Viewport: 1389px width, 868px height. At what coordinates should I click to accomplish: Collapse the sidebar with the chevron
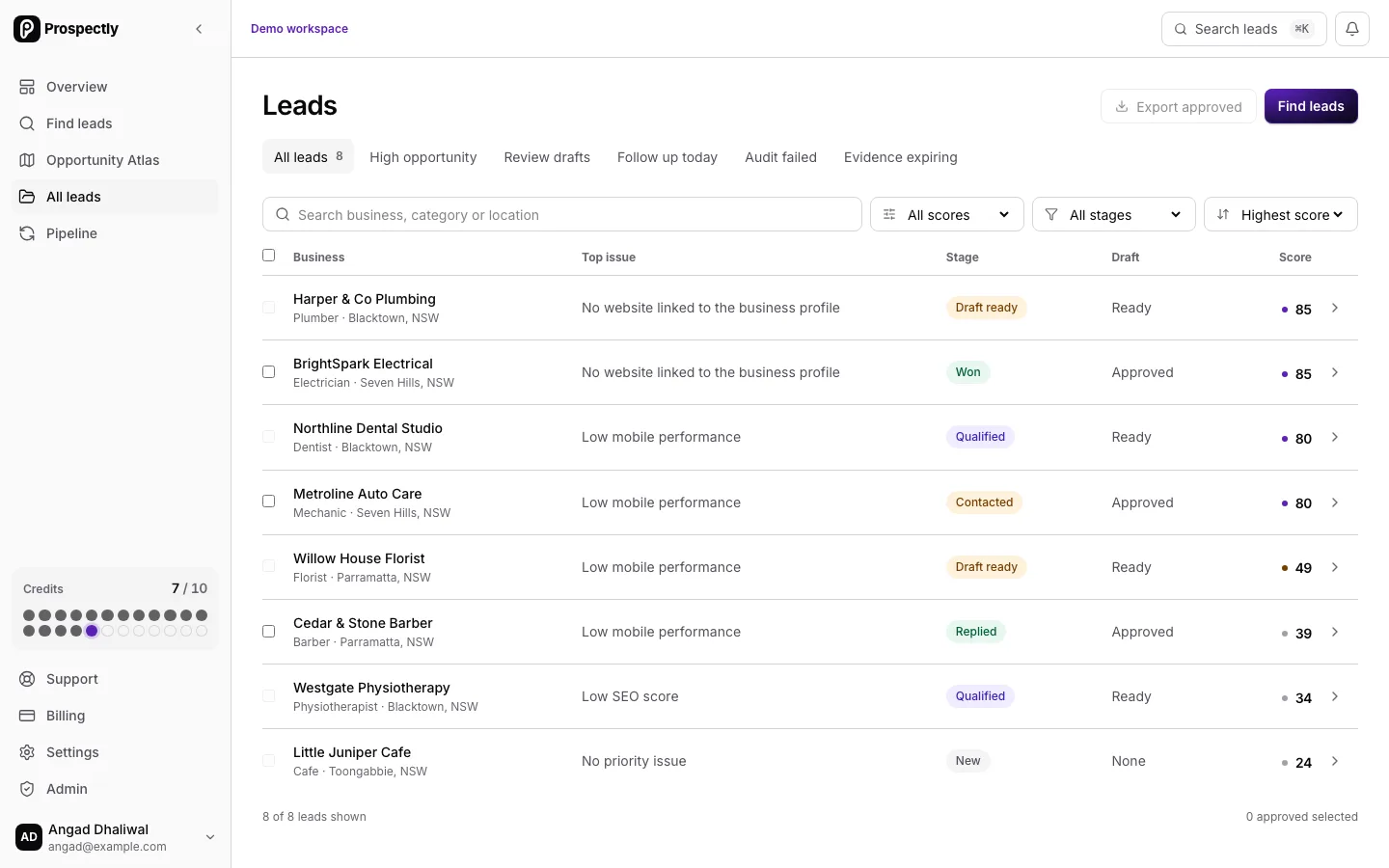point(200,29)
